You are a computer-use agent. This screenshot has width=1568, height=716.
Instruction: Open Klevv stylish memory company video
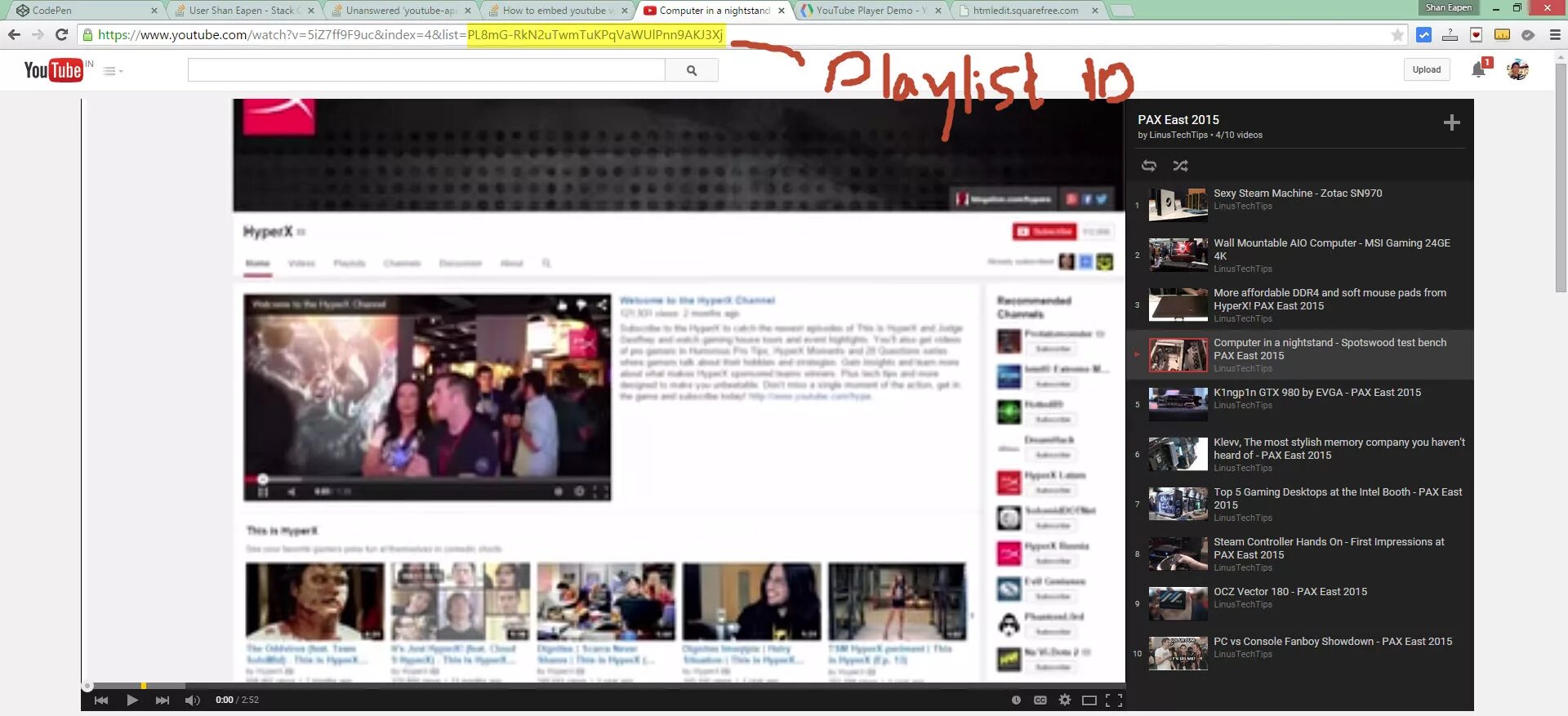pos(1339,448)
